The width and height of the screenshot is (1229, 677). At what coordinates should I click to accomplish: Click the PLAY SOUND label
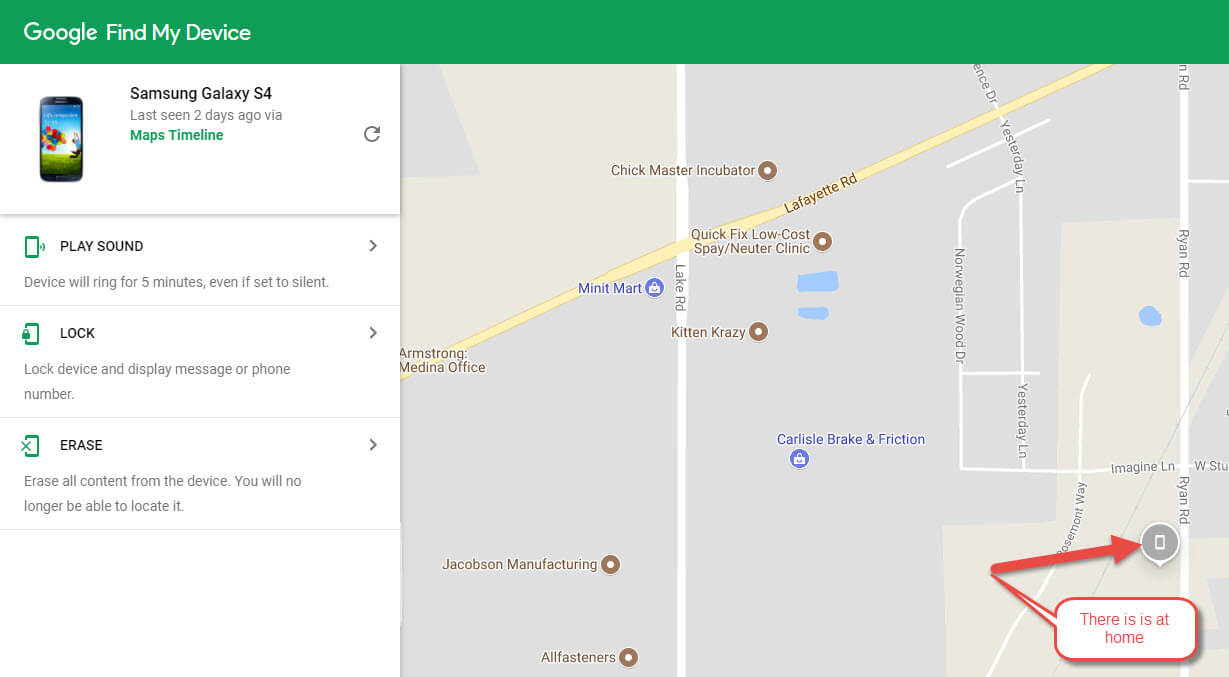point(101,246)
